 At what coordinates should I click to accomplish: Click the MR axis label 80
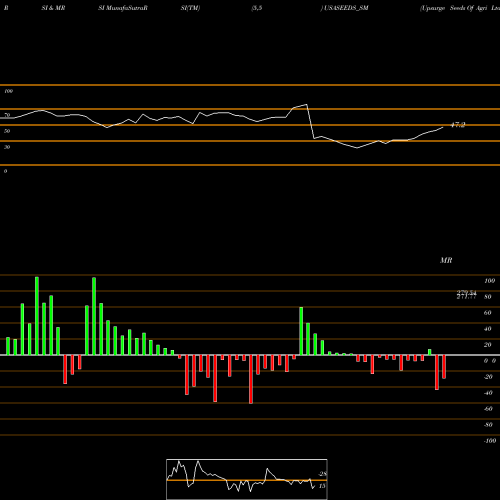click(x=488, y=297)
